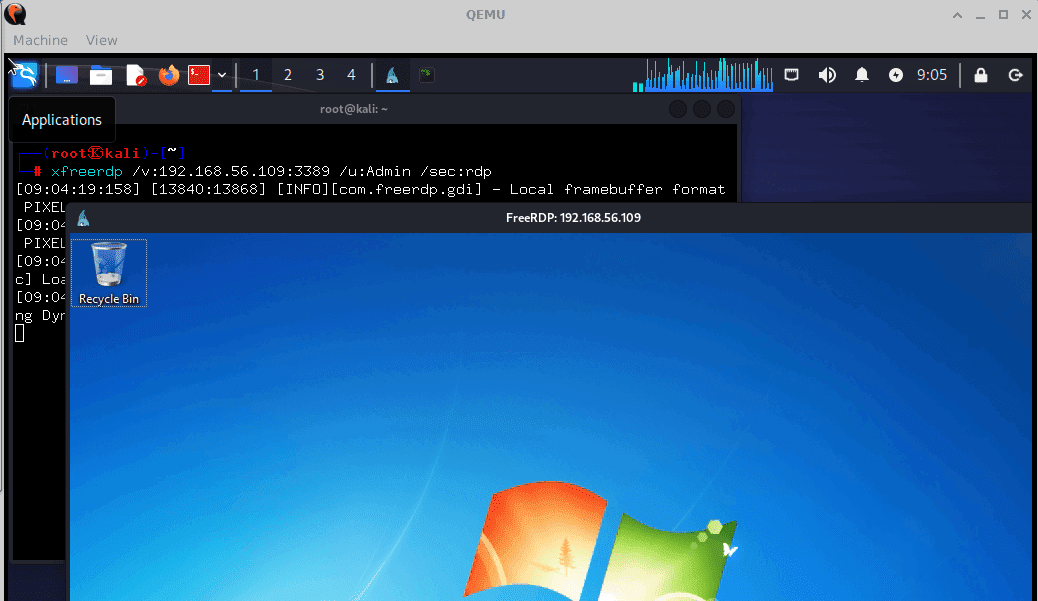
Task: Switch to workspace 2
Action: (x=288, y=75)
